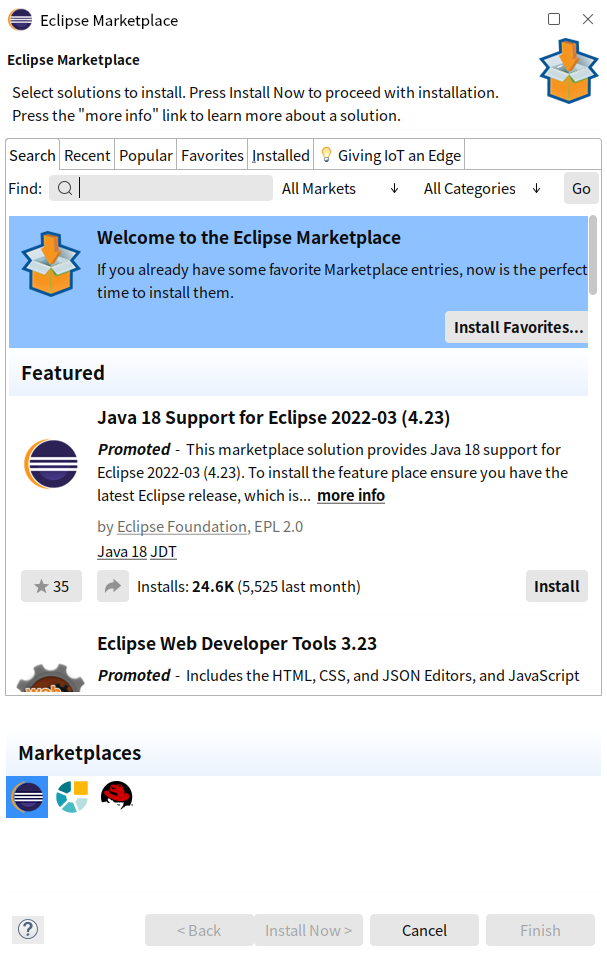This screenshot has width=607, height=964.
Task: Click the help question mark icon
Action: tap(28, 929)
